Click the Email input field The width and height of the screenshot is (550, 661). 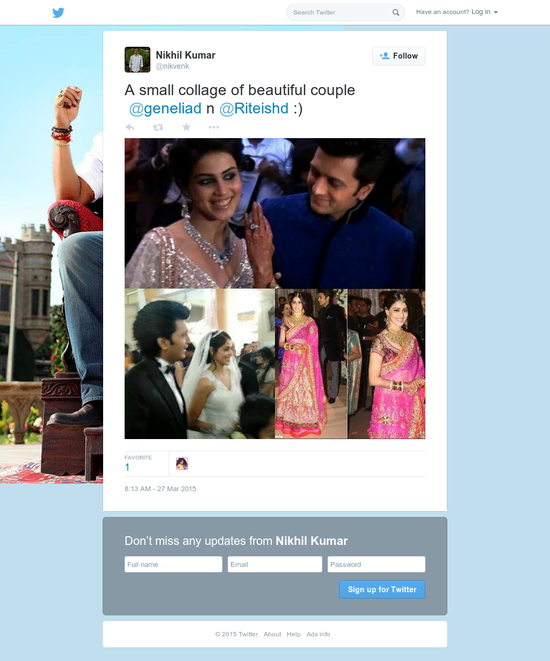click(x=275, y=564)
